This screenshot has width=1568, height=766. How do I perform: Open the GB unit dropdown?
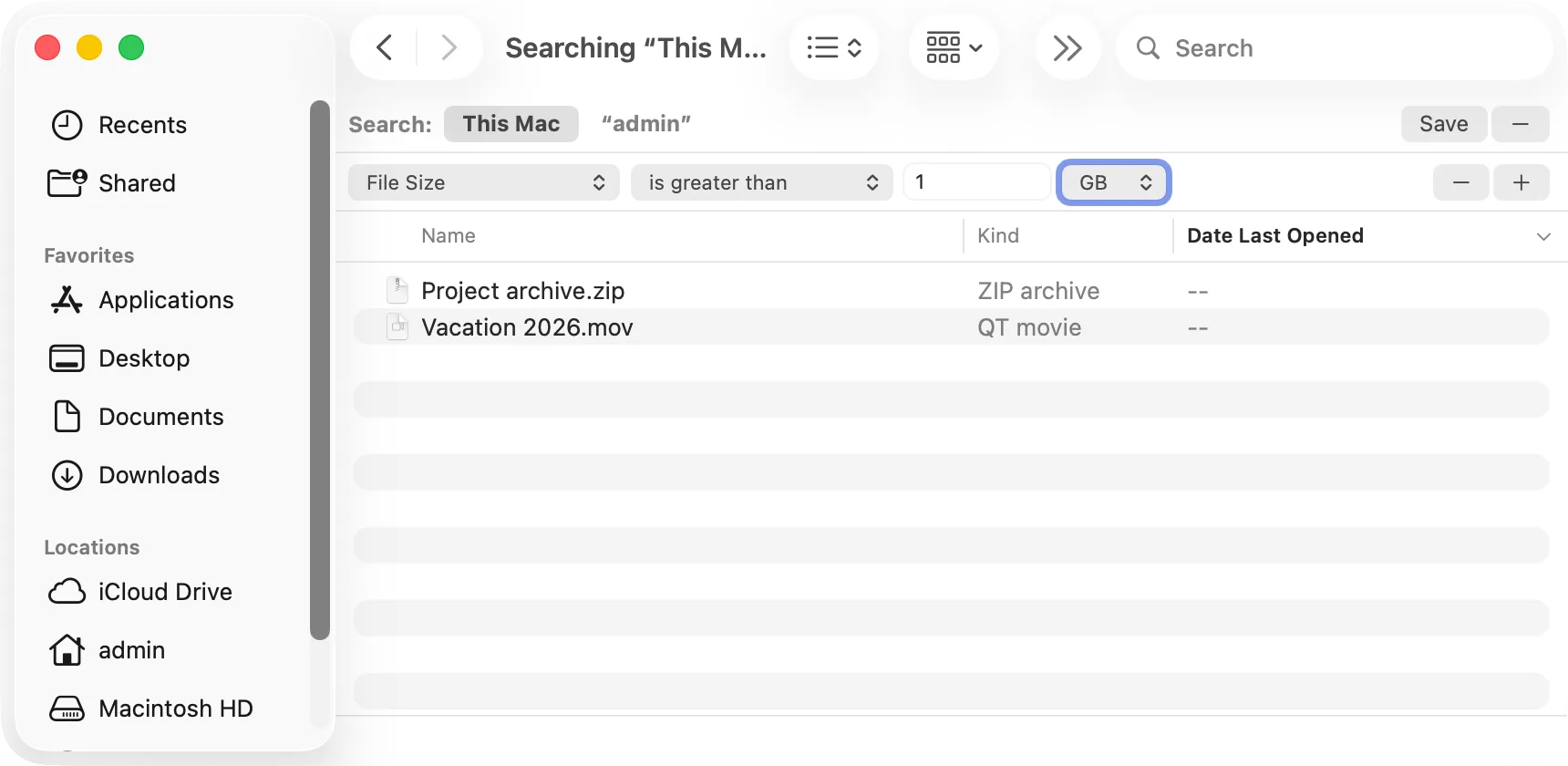tap(1114, 182)
